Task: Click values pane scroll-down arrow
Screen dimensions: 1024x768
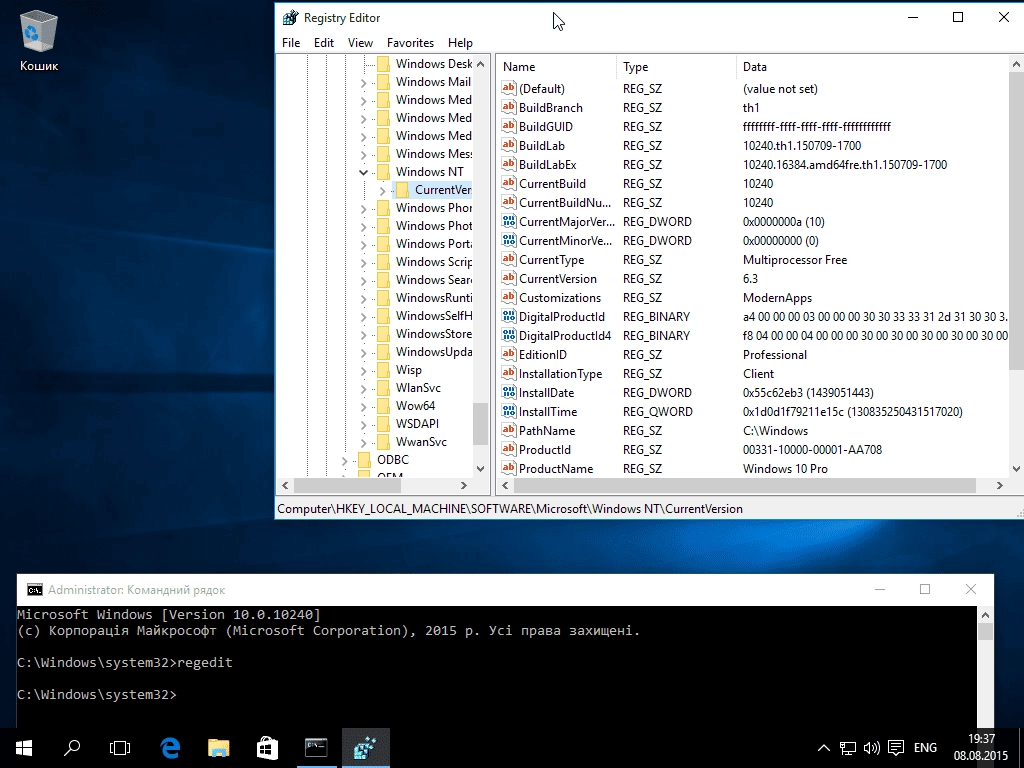Action: coord(1016,468)
